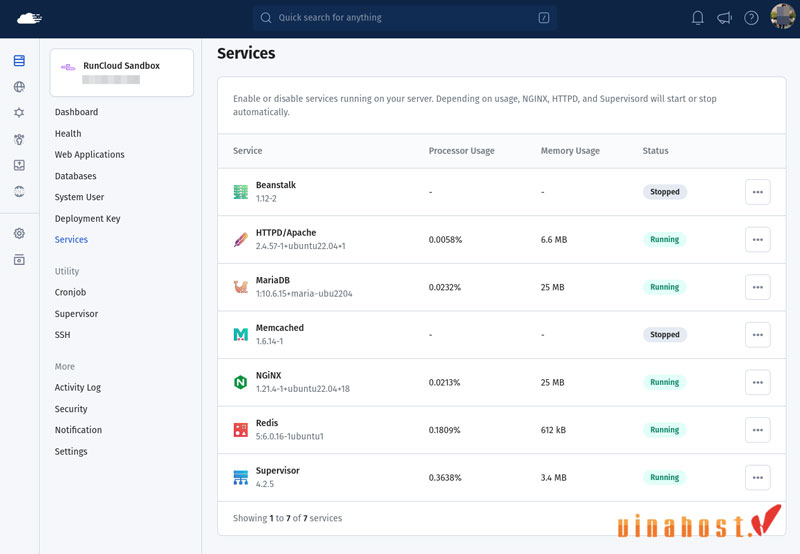Open the settings gear icon in left rail

(19, 233)
